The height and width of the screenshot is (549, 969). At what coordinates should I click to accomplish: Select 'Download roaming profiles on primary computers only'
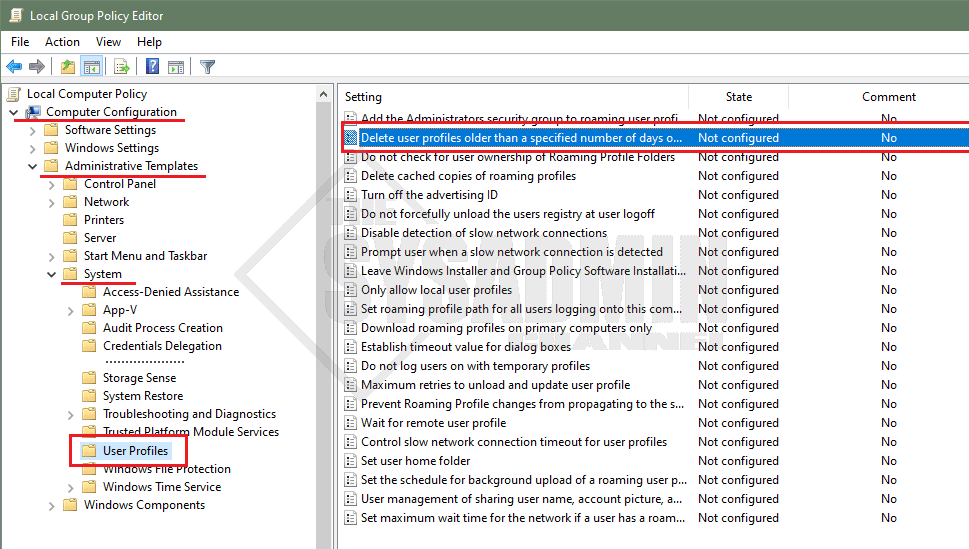506,328
